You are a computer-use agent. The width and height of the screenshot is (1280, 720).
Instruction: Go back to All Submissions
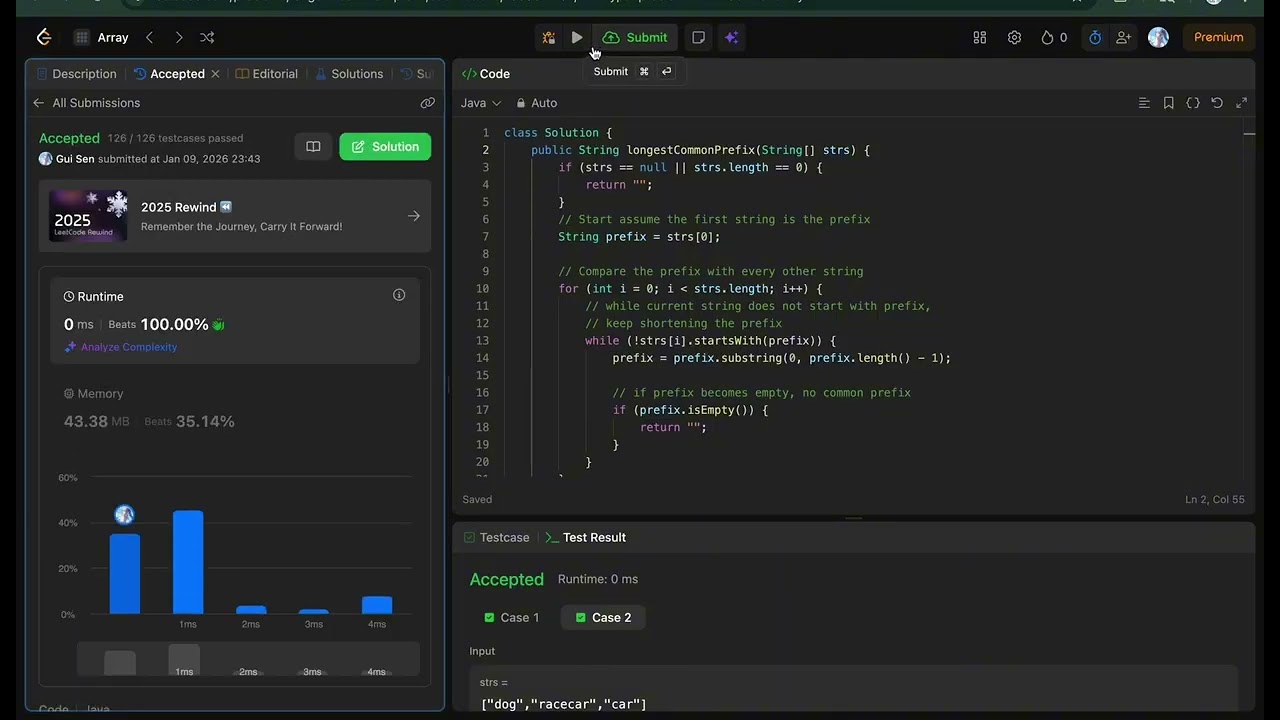(x=86, y=103)
